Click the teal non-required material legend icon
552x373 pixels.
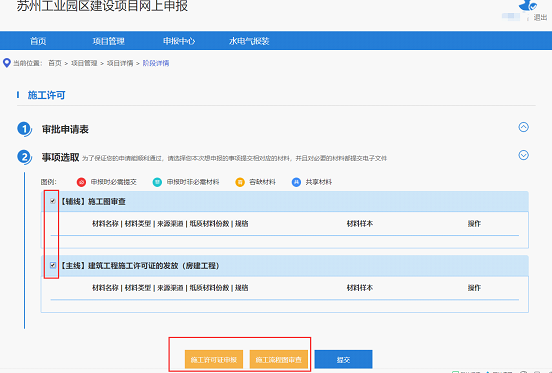157,182
